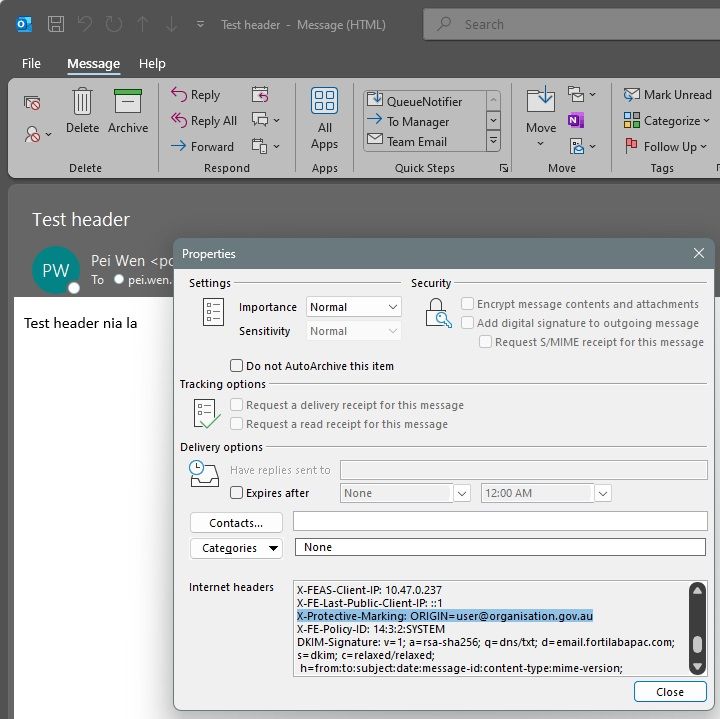The width and height of the screenshot is (720, 719).
Task: Click the Search box in title bar
Action: (570, 24)
